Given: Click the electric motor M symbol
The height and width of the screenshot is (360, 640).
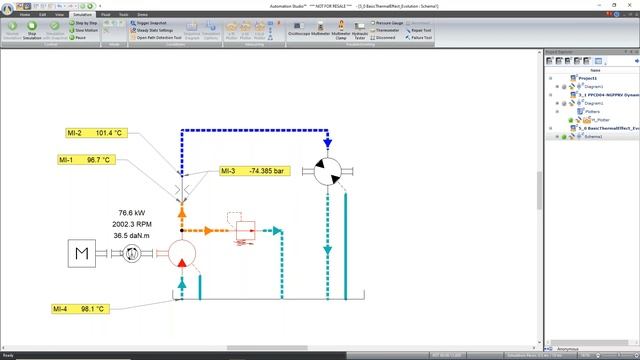Looking at the screenshot, I should 82,253.
